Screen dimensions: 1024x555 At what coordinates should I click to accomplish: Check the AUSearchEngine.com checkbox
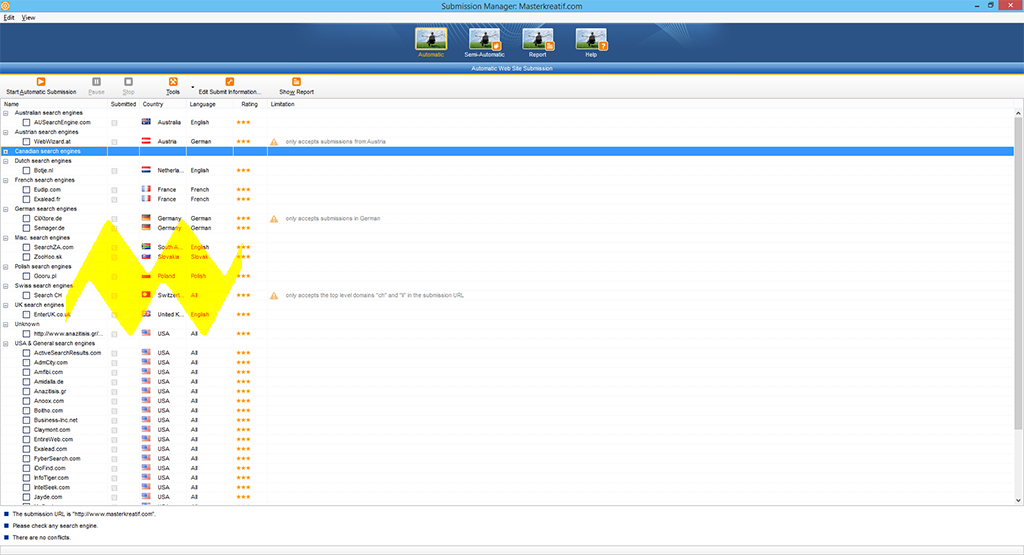coord(26,122)
